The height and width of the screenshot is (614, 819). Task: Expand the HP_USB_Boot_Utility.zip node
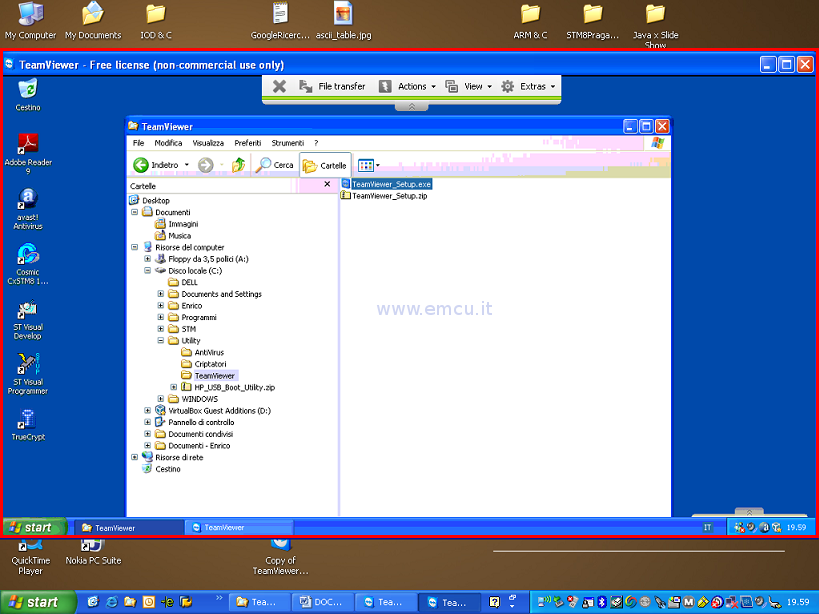(173, 387)
